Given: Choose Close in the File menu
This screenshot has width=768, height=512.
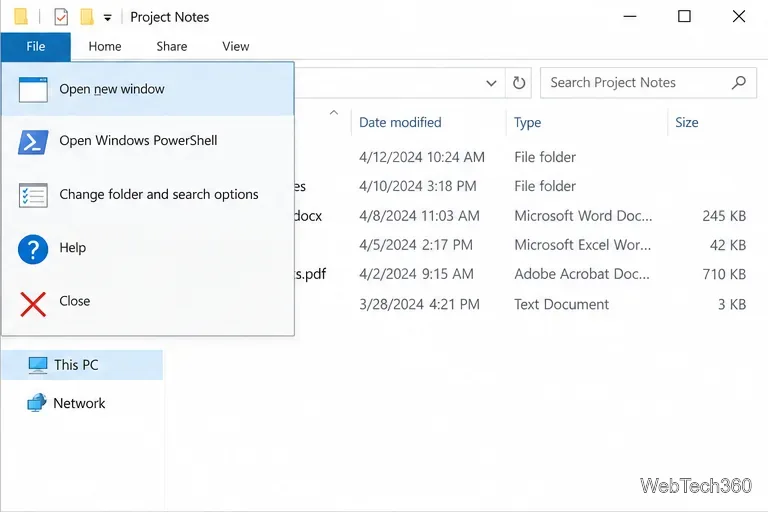Looking at the screenshot, I should [x=148, y=301].
